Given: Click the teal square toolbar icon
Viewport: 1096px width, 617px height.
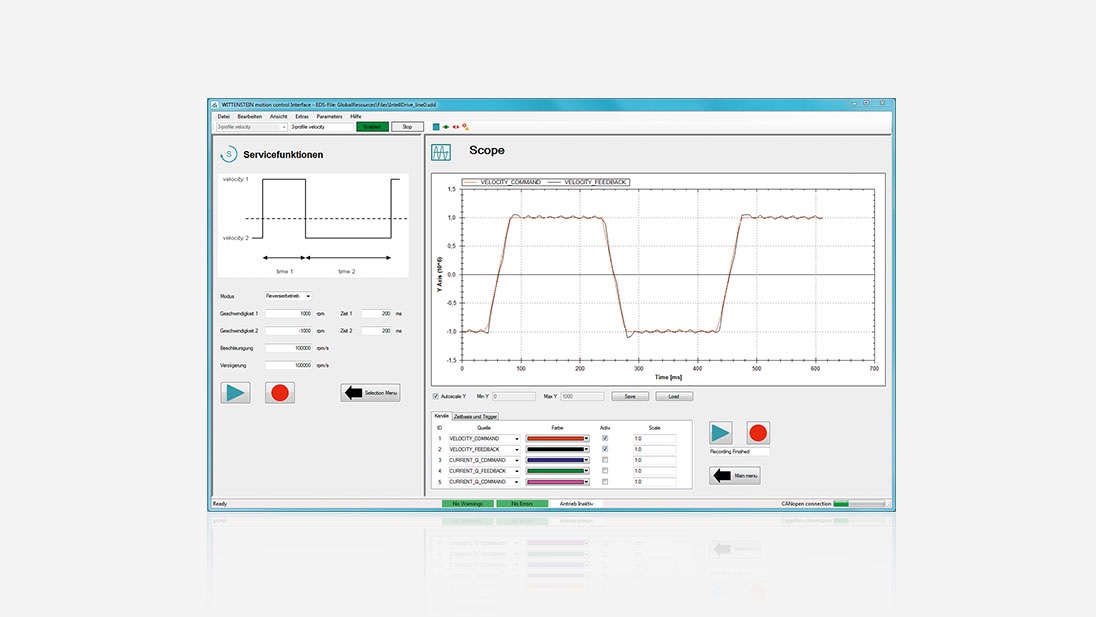Looking at the screenshot, I should (436, 127).
